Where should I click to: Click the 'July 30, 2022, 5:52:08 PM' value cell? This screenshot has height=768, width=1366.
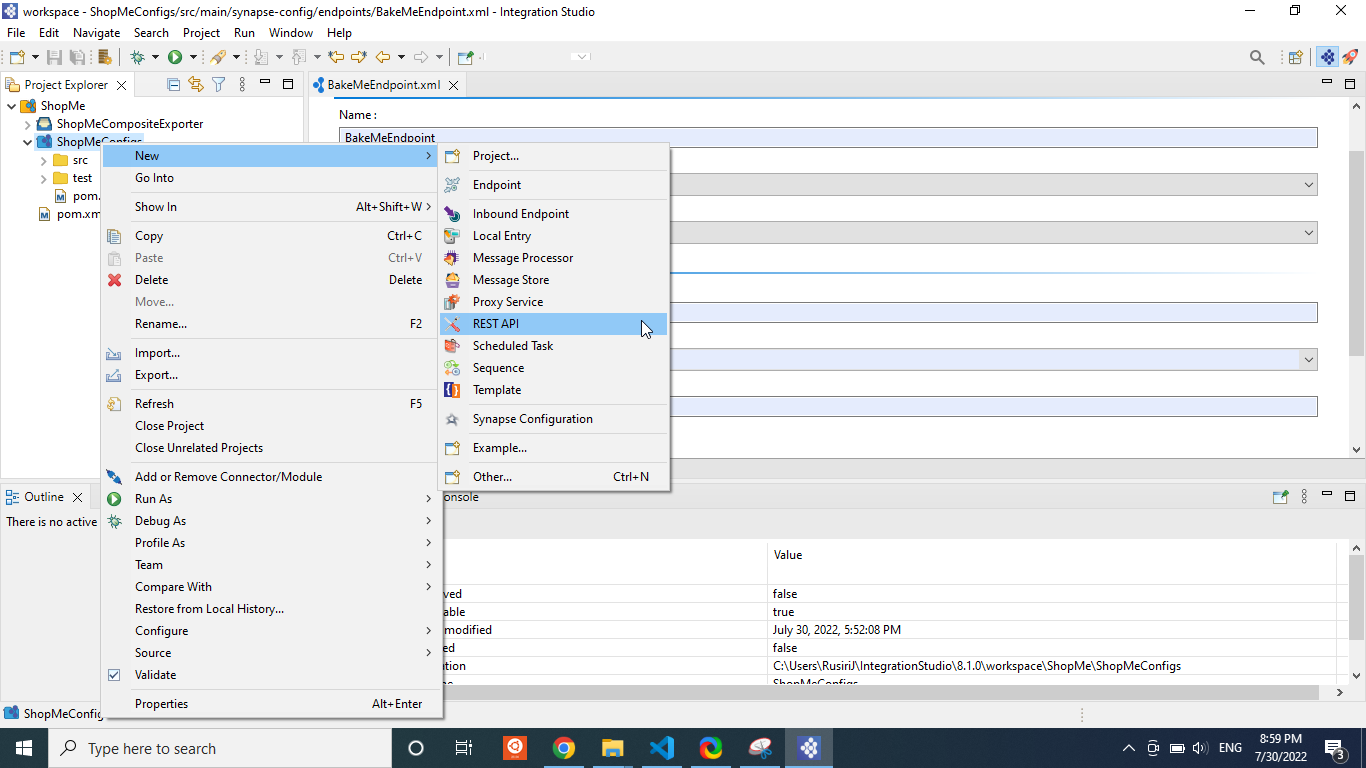pyautogui.click(x=1052, y=630)
